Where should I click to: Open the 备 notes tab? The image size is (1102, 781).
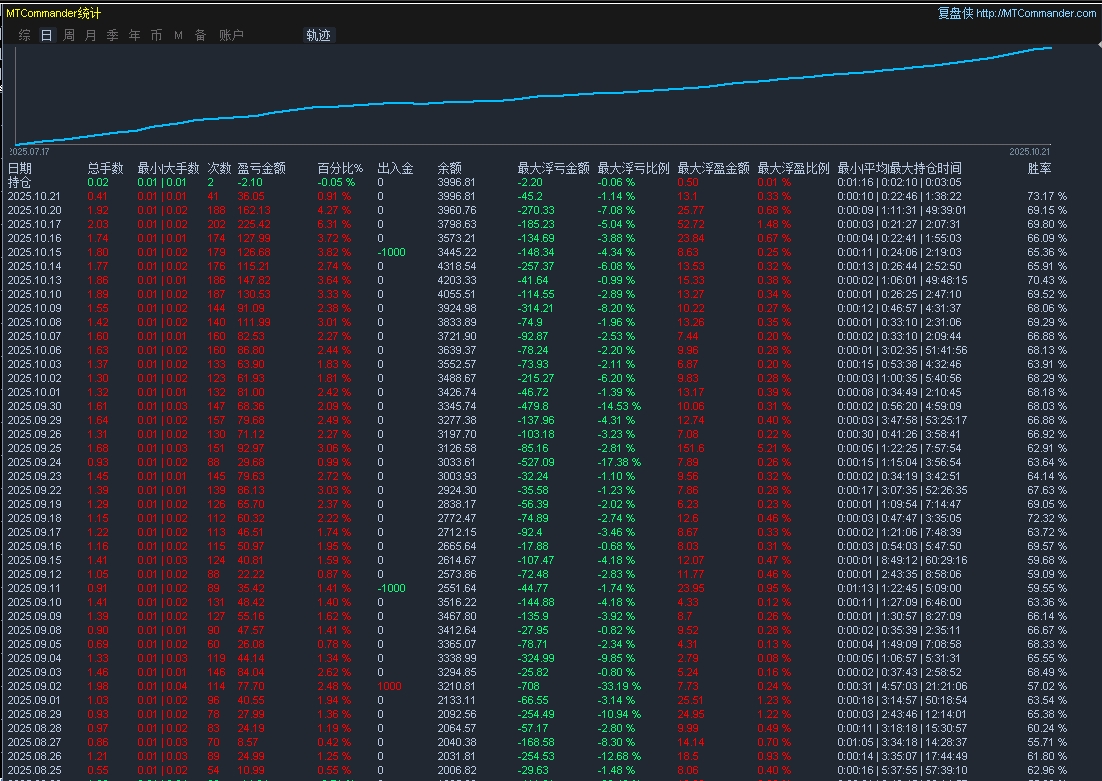tap(200, 35)
